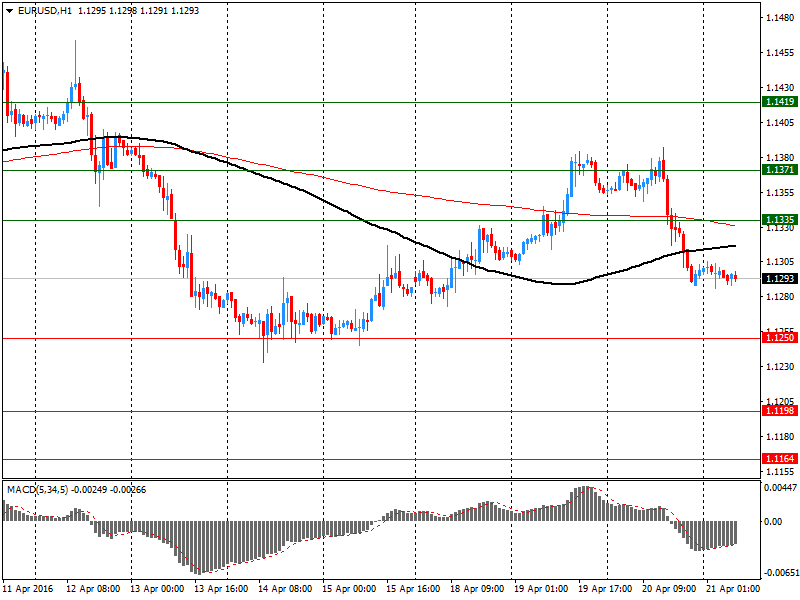Image resolution: width=800 pixels, height=600 pixels.
Task: Click the 19 Apr 17:00 time label
Action: (x=605, y=589)
